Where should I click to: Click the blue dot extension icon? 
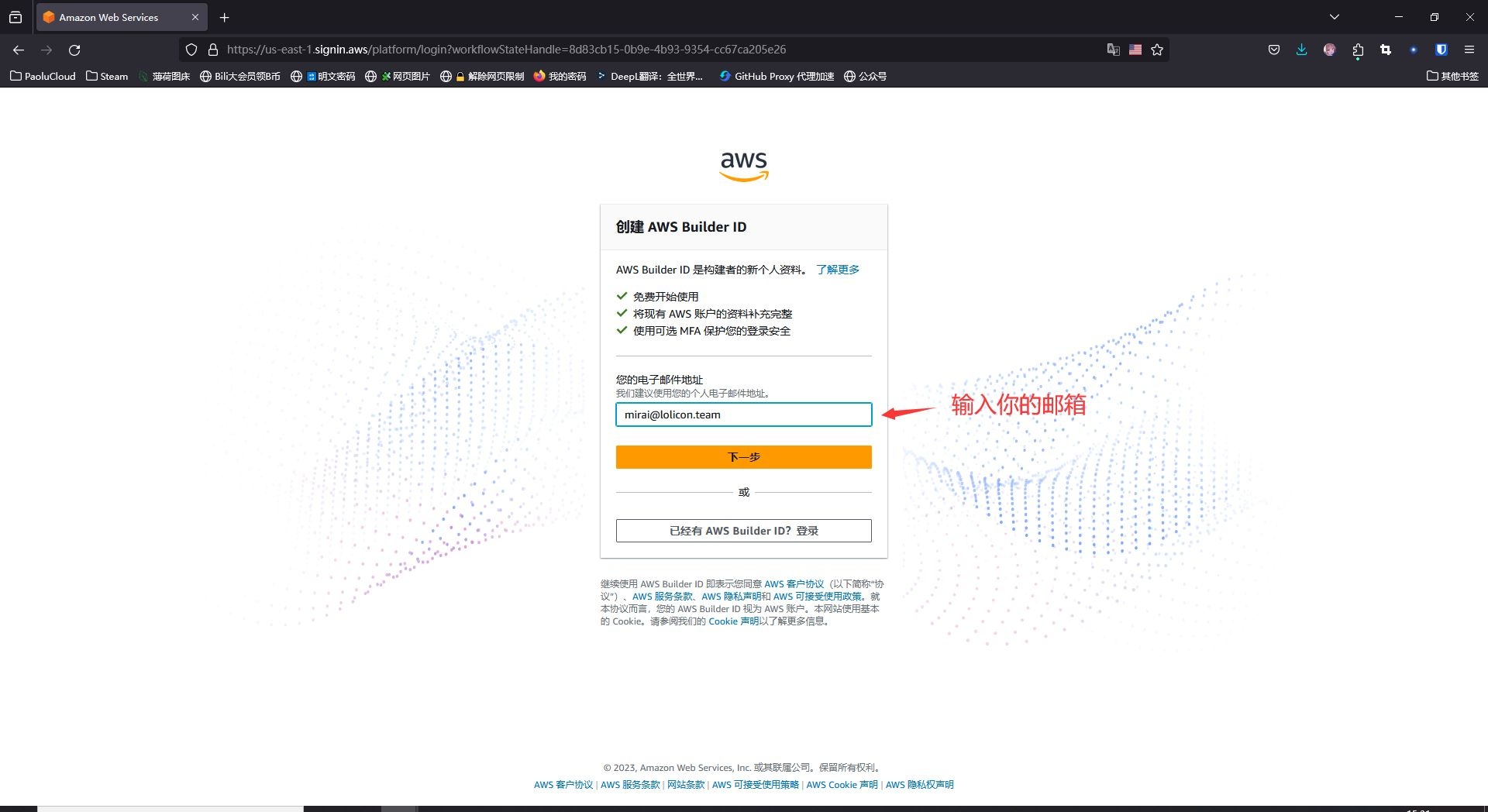click(1414, 50)
